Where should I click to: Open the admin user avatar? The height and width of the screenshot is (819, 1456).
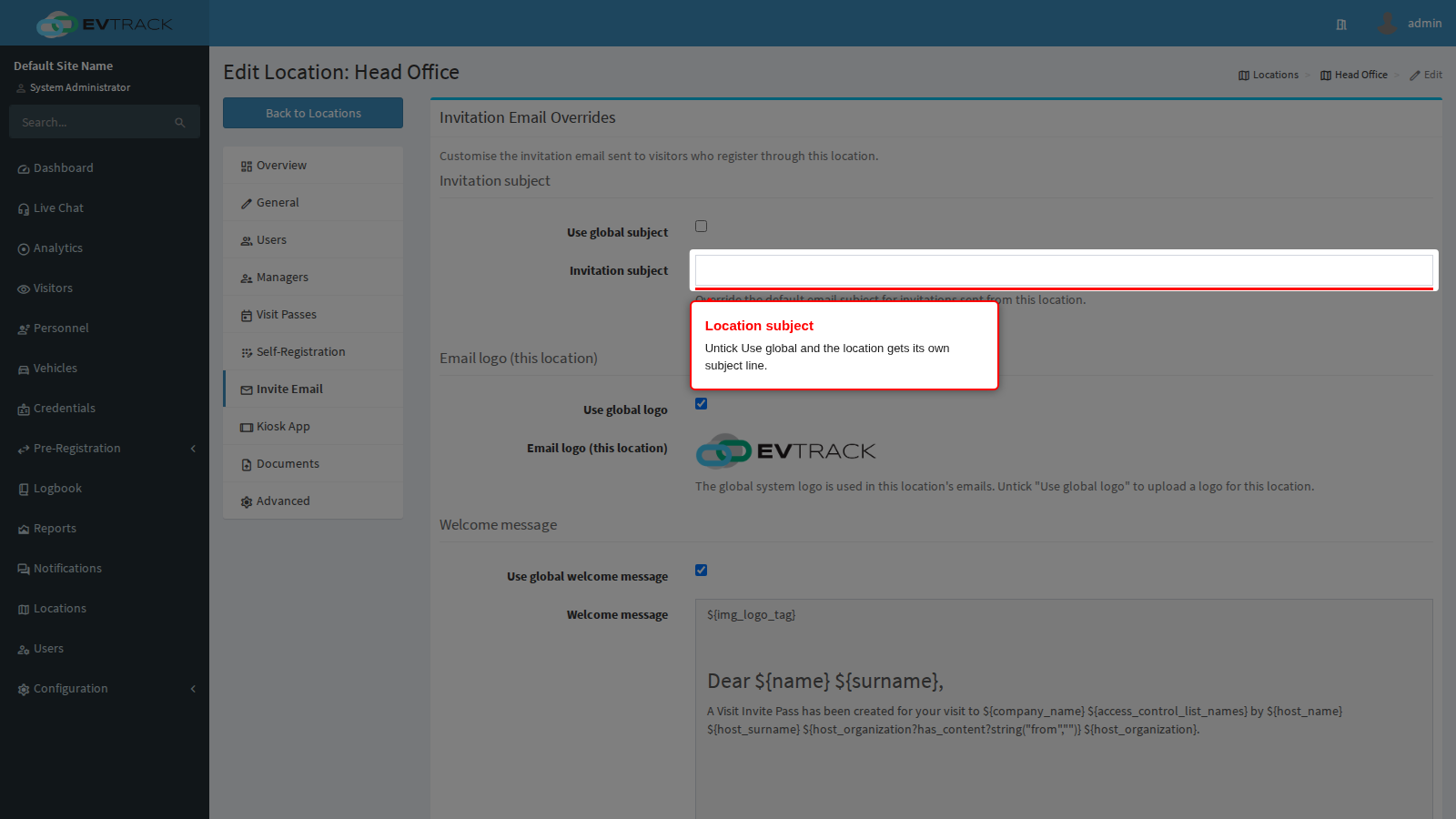tap(1387, 23)
